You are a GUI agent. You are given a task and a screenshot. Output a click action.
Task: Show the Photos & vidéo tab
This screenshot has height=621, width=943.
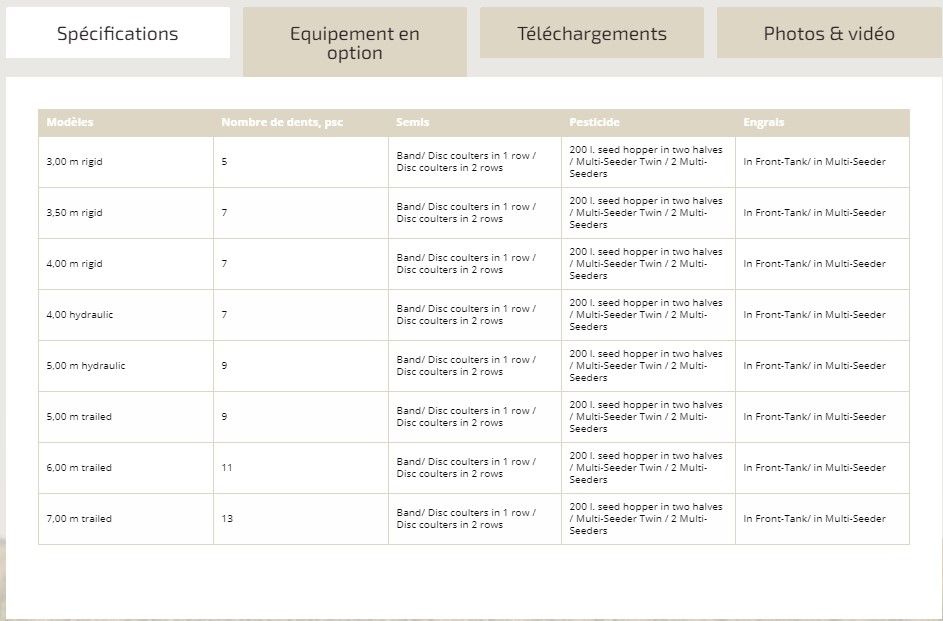pyautogui.click(x=829, y=33)
